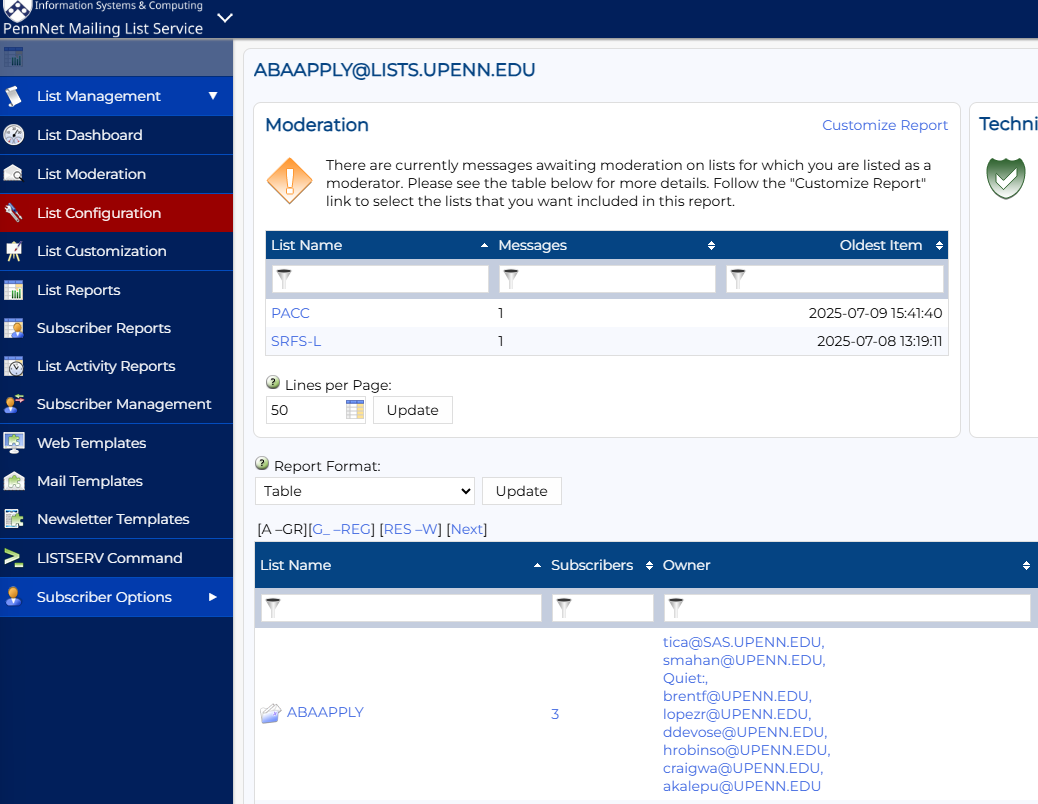Click owner smahan@UPENN.EDU link
Viewport: 1038px width, 804px height.
click(x=743, y=660)
